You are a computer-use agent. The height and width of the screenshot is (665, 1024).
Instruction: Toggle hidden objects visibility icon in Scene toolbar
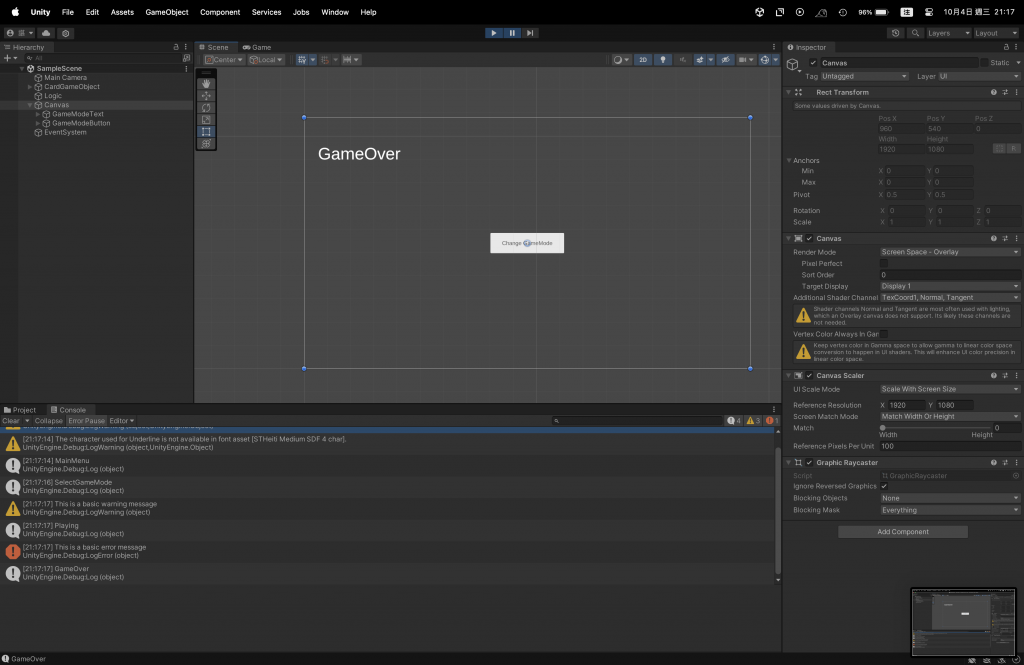point(726,59)
